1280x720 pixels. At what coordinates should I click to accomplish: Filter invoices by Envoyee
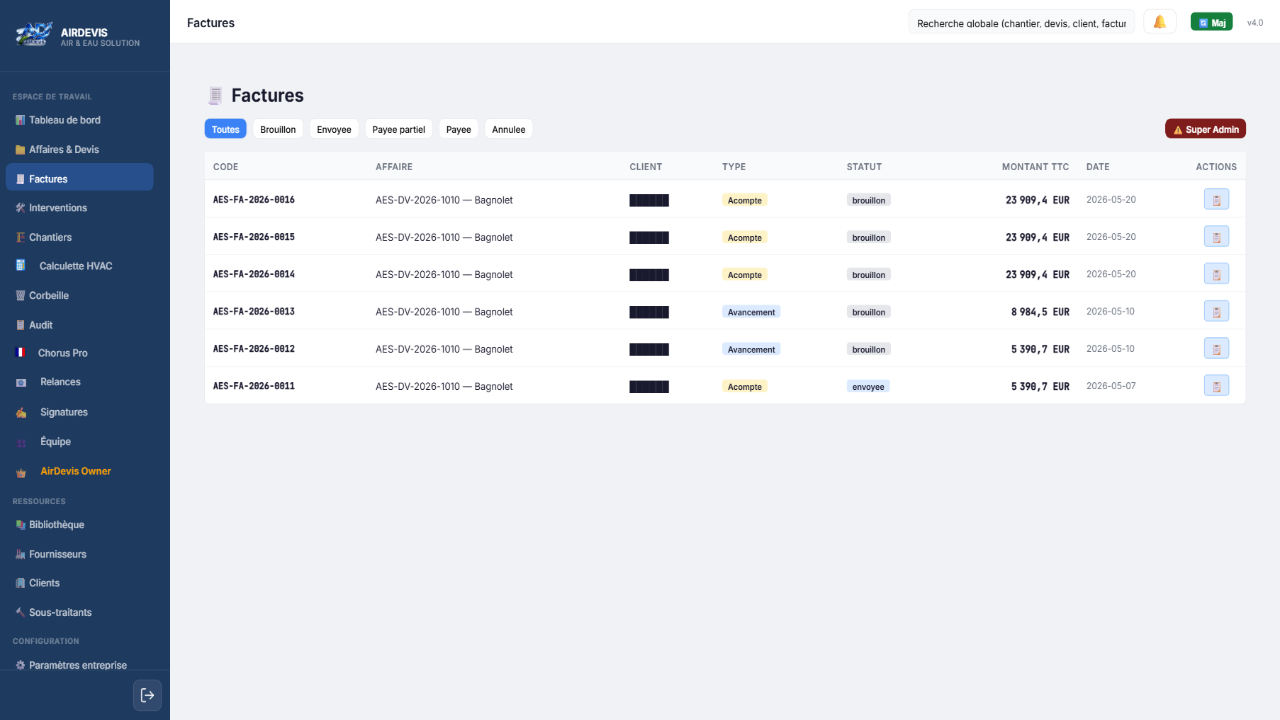pyautogui.click(x=334, y=129)
